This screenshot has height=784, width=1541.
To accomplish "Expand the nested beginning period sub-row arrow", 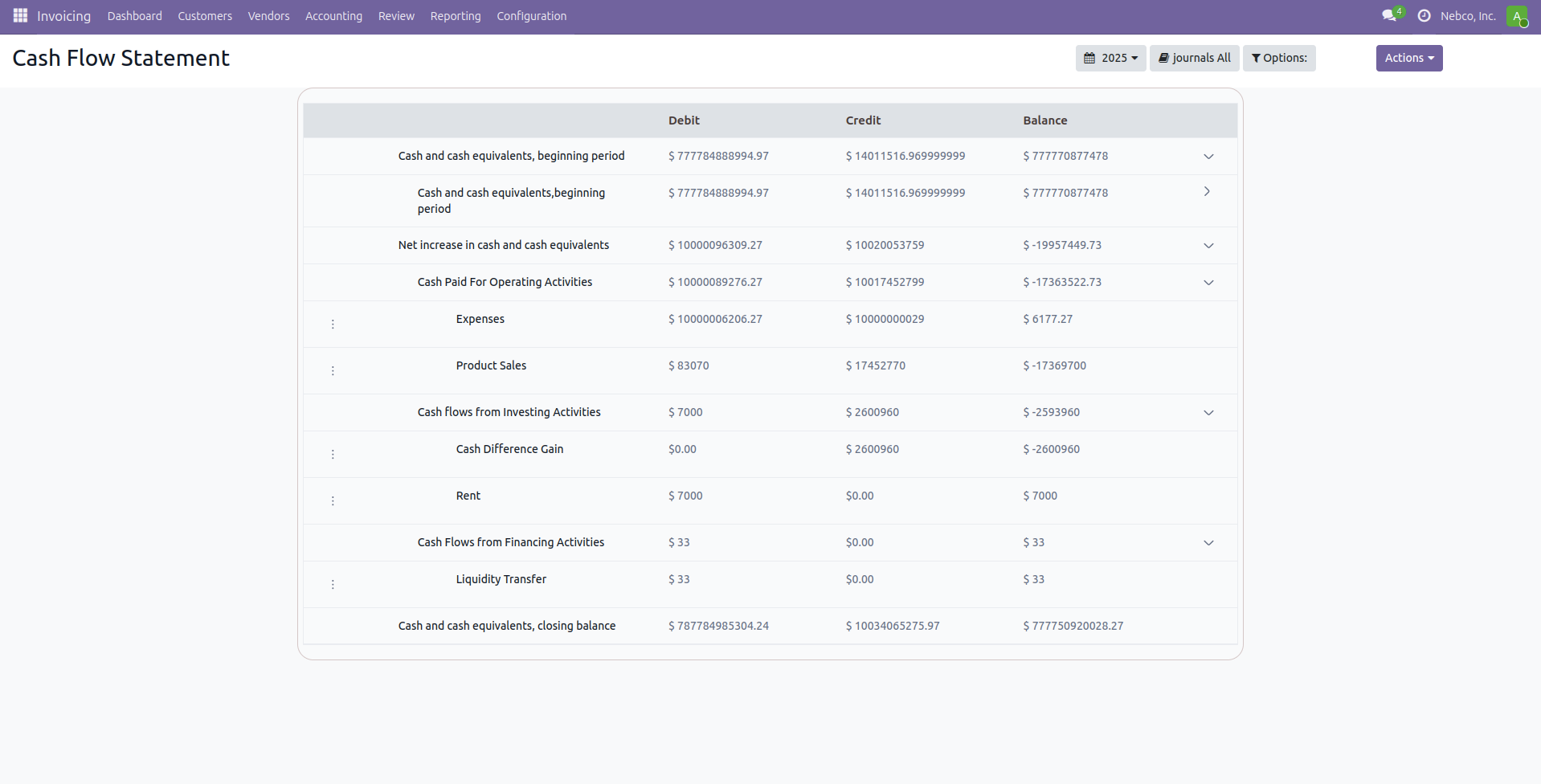I will [x=1207, y=192].
